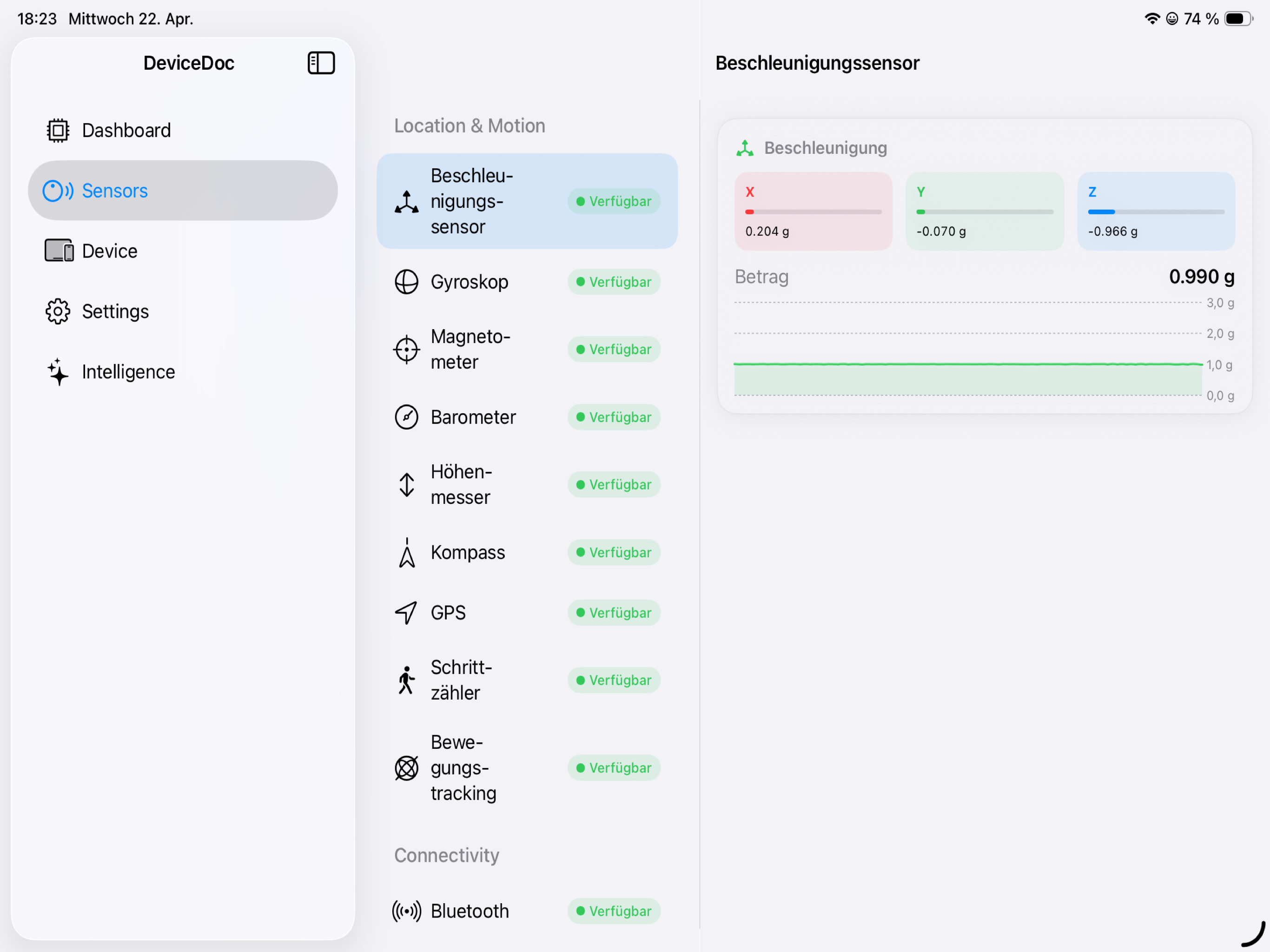Click the Connectivity section header
The image size is (1270, 952).
coord(447,855)
